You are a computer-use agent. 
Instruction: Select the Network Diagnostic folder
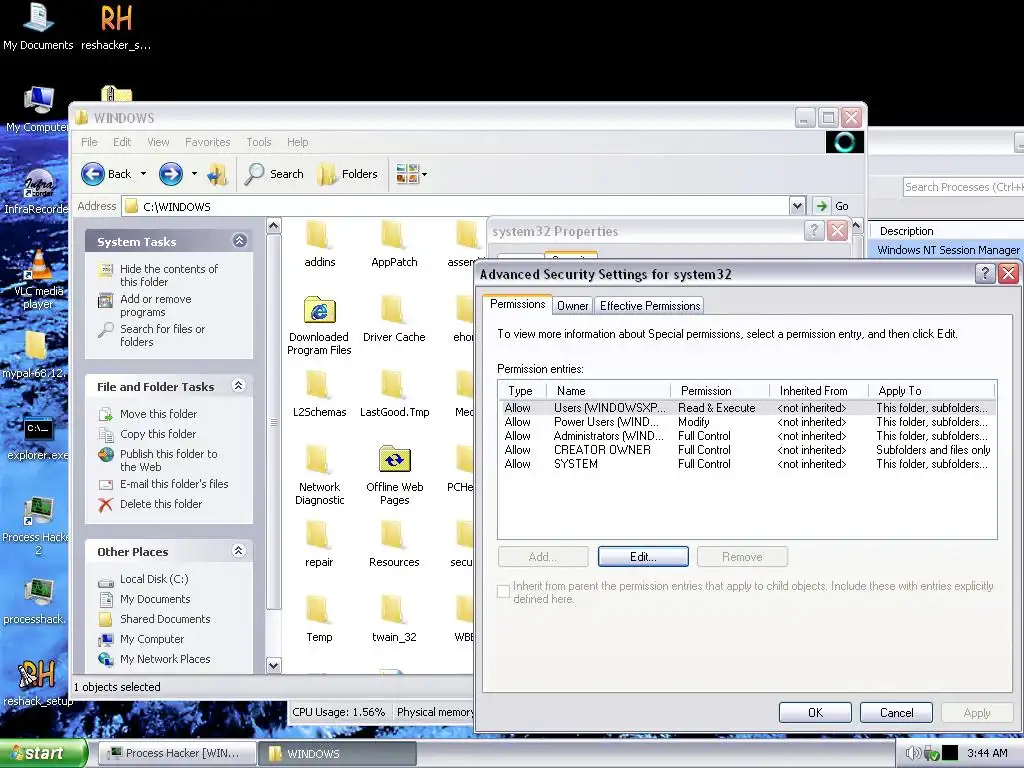[319, 475]
